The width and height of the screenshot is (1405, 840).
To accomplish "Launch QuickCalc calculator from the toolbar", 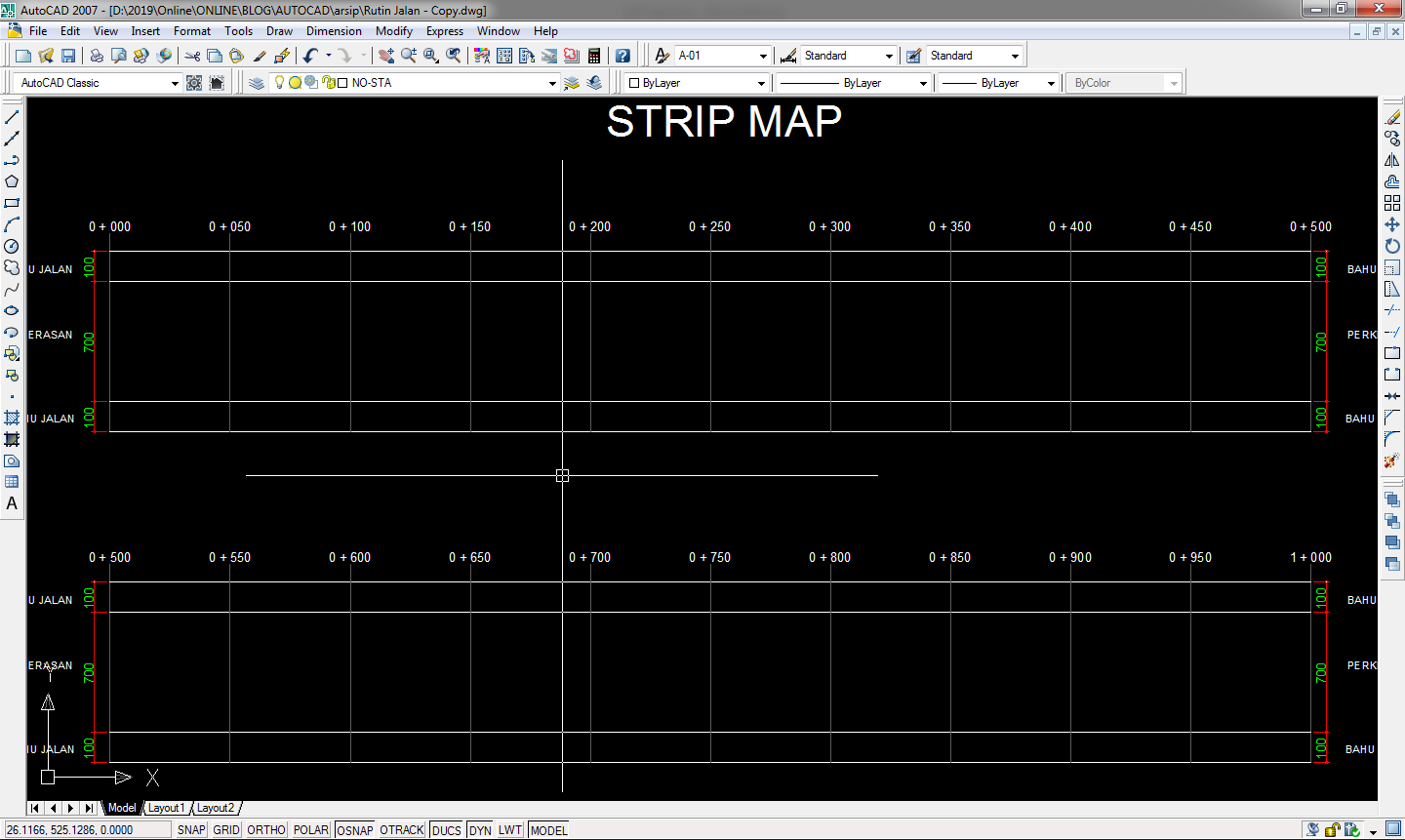I will click(593, 55).
